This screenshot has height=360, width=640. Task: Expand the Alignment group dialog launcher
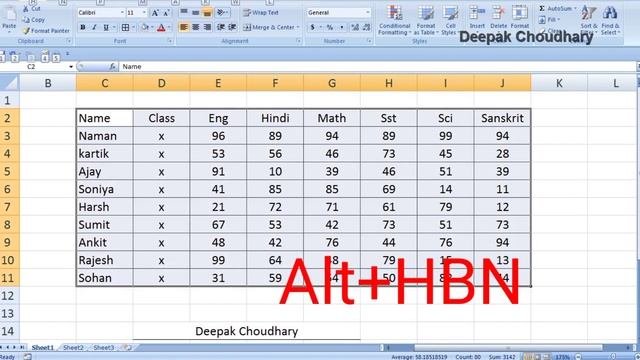tap(299, 41)
